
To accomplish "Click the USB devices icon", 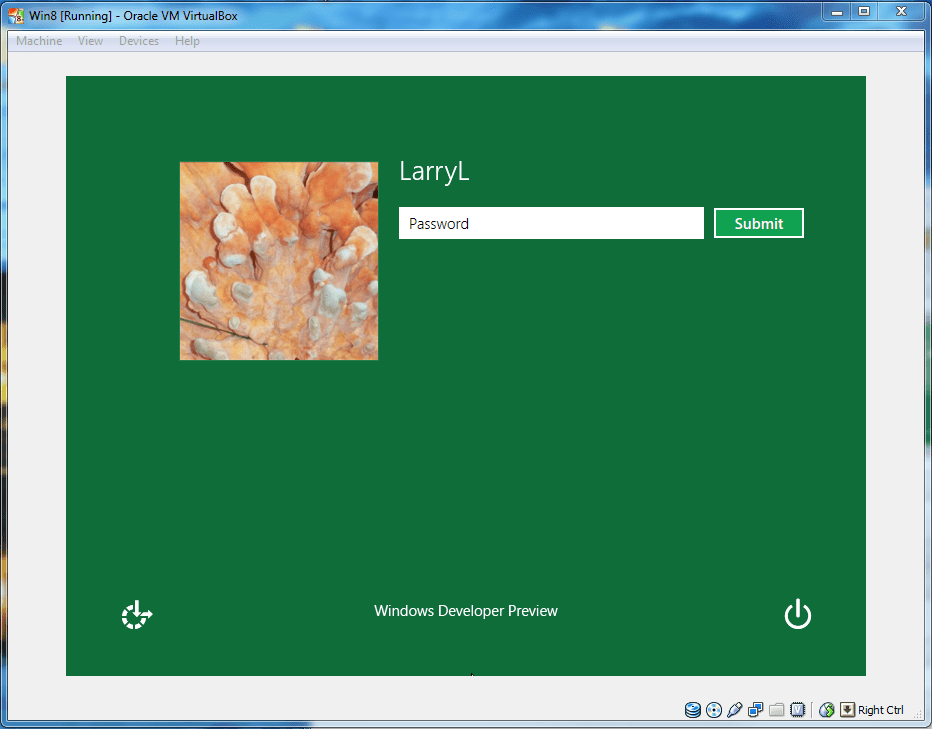I will coord(735,709).
